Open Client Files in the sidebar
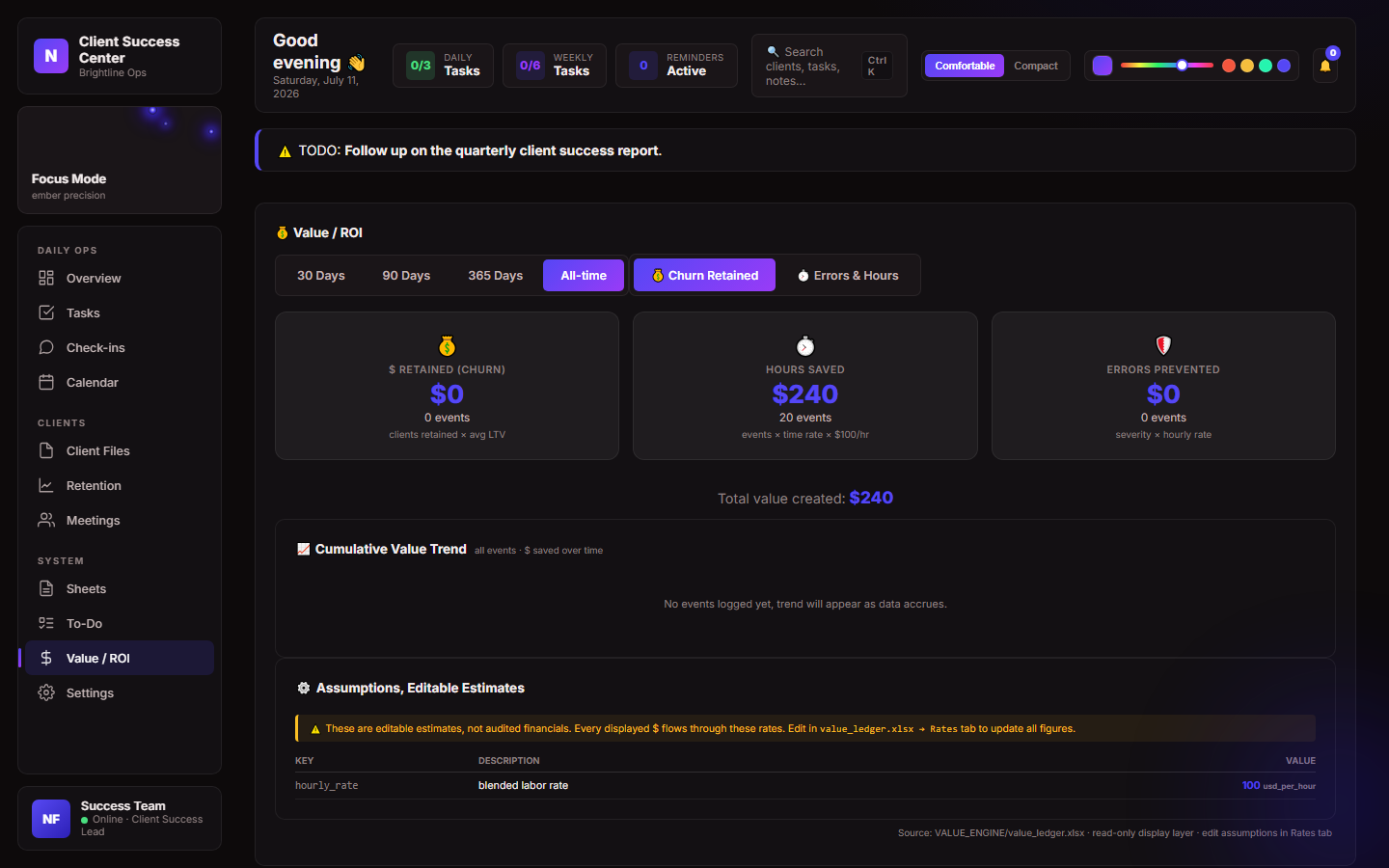 [120, 450]
